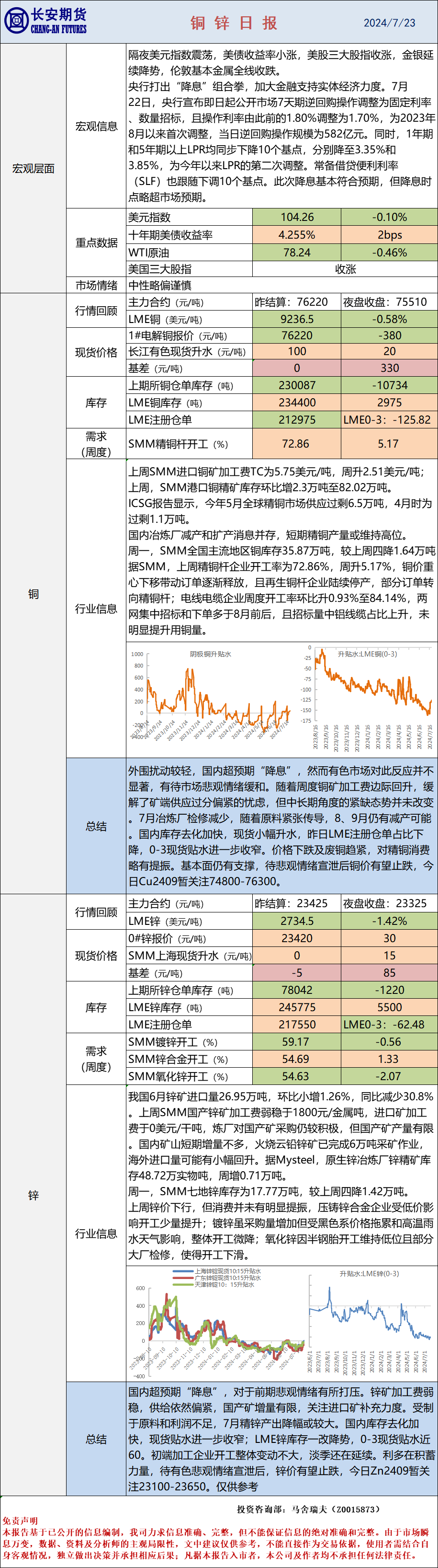The image size is (438, 1568).
Task: Click the copper 基差 change 330
Action: 389,368
